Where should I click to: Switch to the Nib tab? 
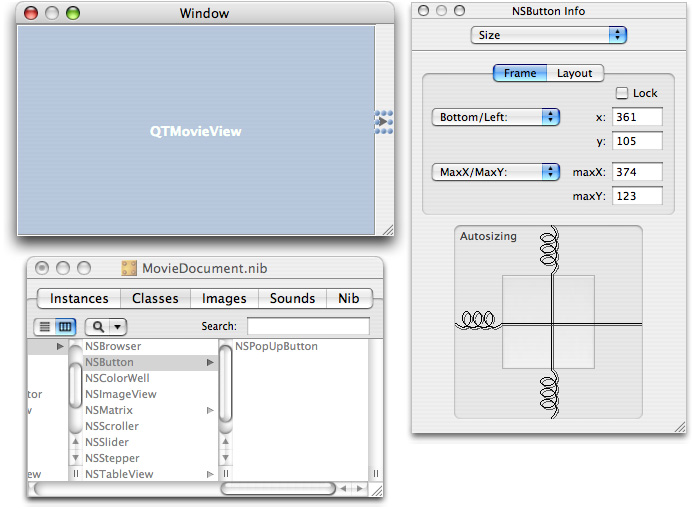349,299
